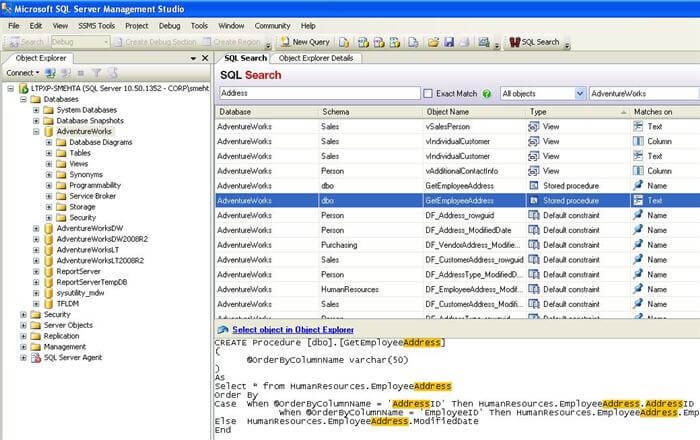Sort results by the Schema column header
700x440 pixels.
click(370, 112)
